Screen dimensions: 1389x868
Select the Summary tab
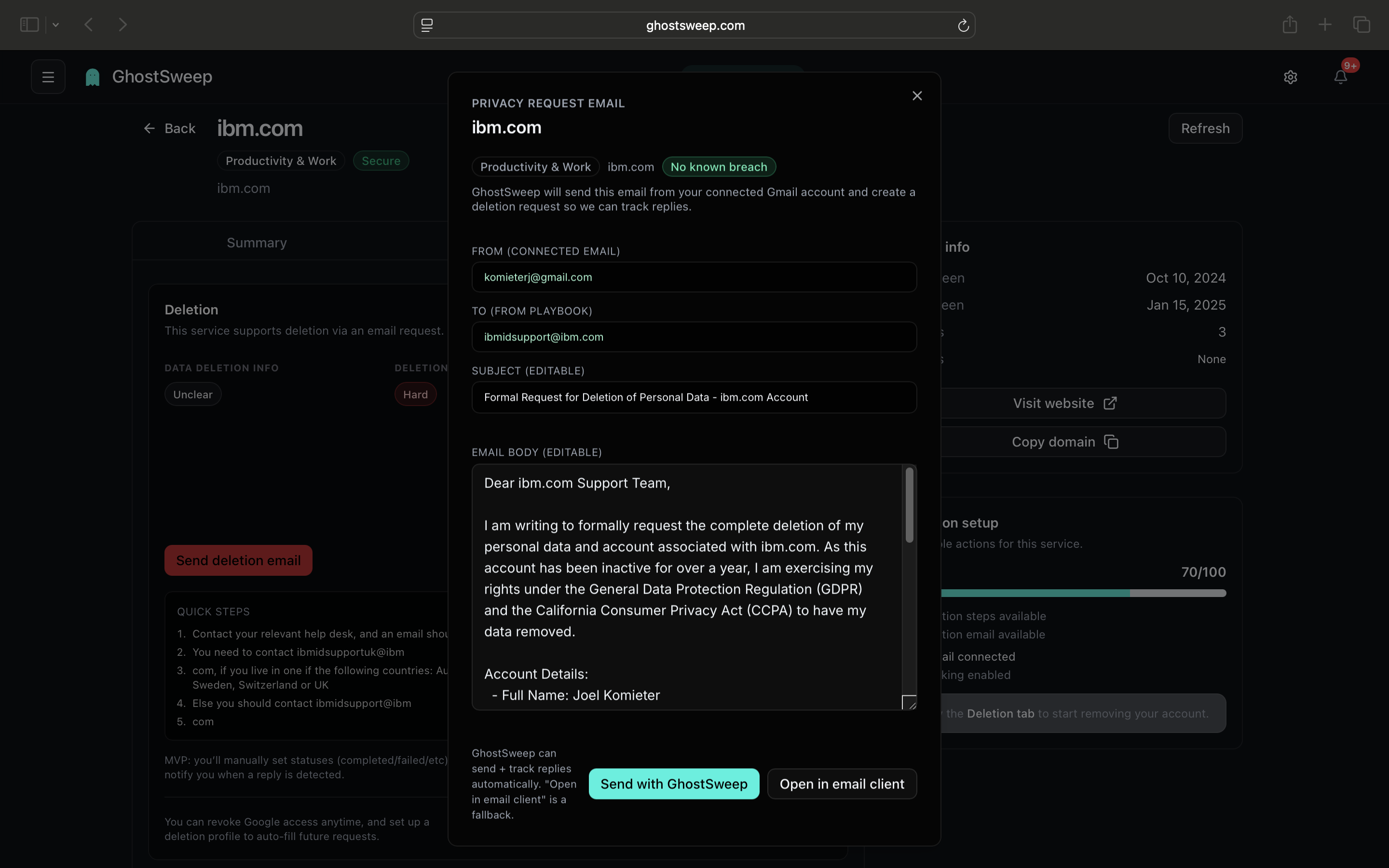pos(257,243)
